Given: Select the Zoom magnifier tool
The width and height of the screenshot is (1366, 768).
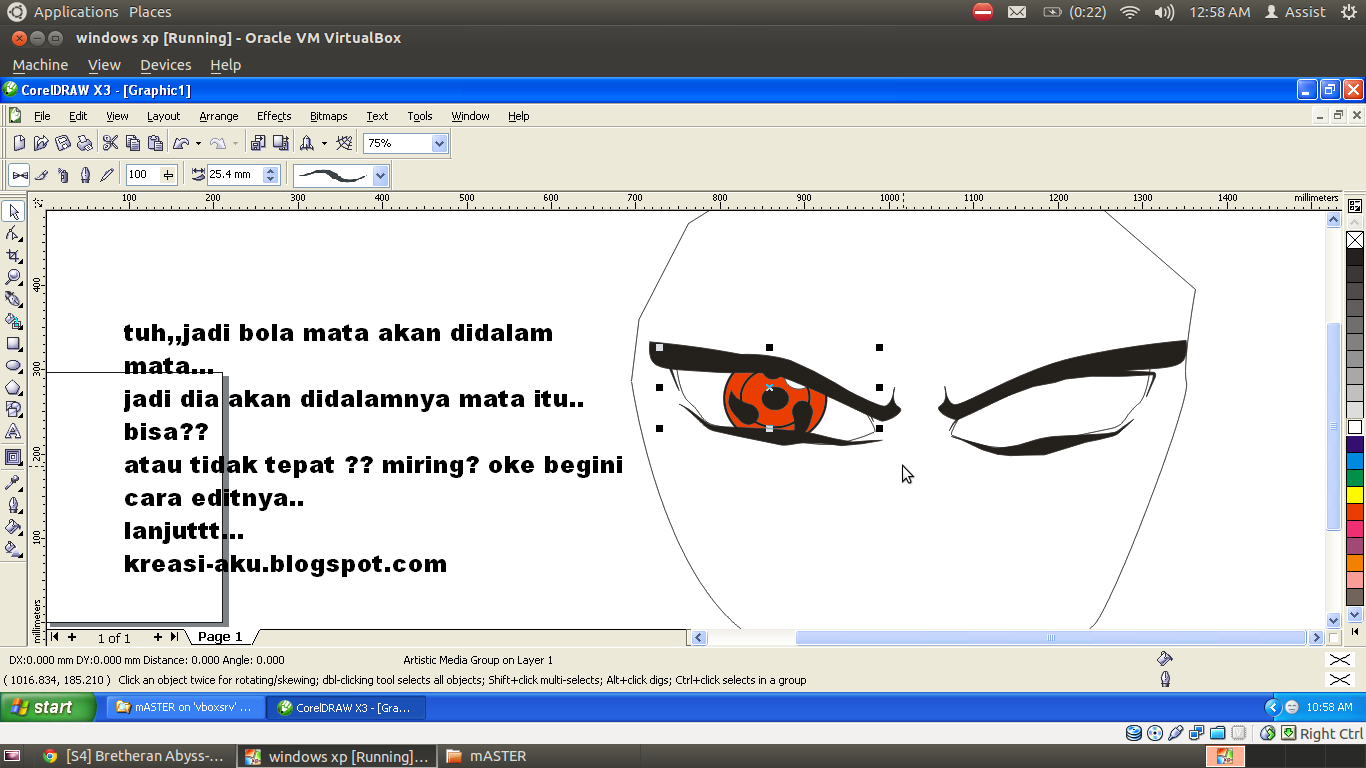Looking at the screenshot, I should [13, 277].
